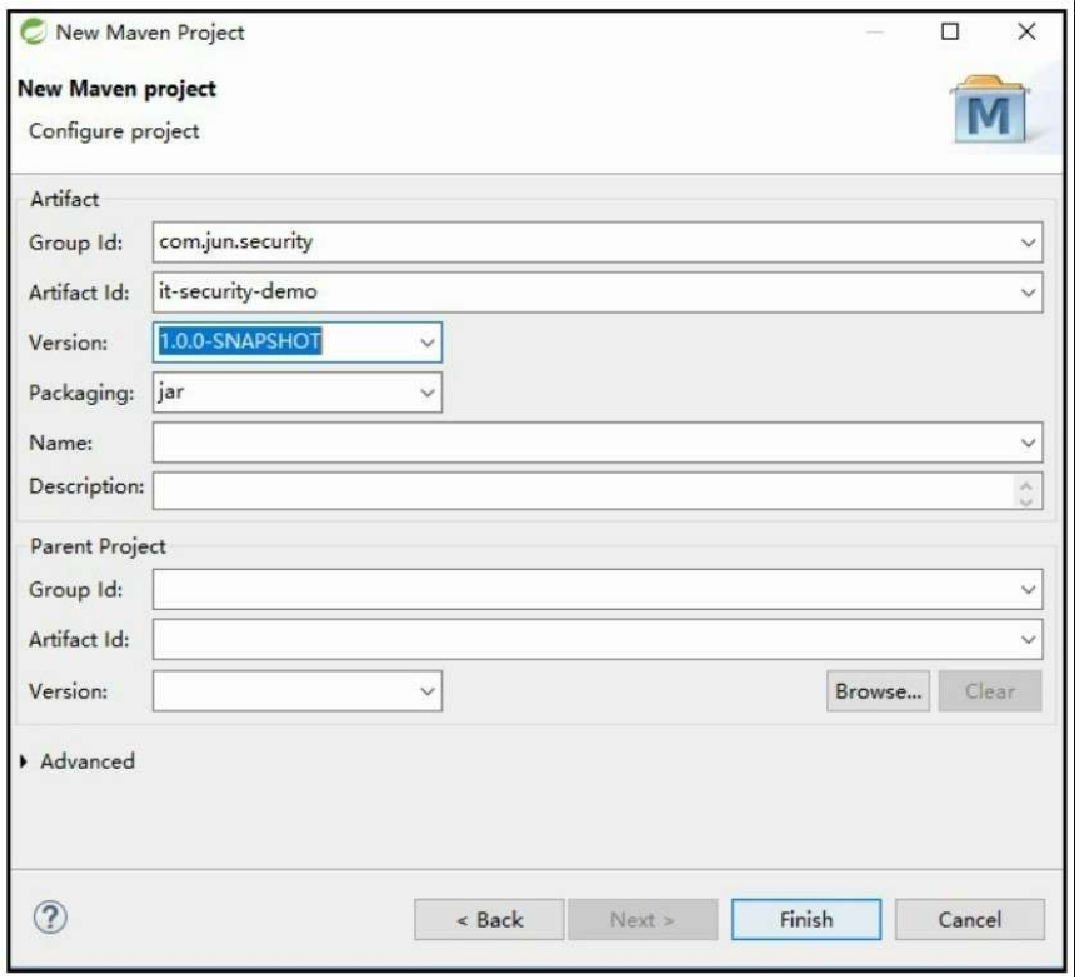1075x977 pixels.
Task: Click the help question mark icon
Action: [x=50, y=917]
